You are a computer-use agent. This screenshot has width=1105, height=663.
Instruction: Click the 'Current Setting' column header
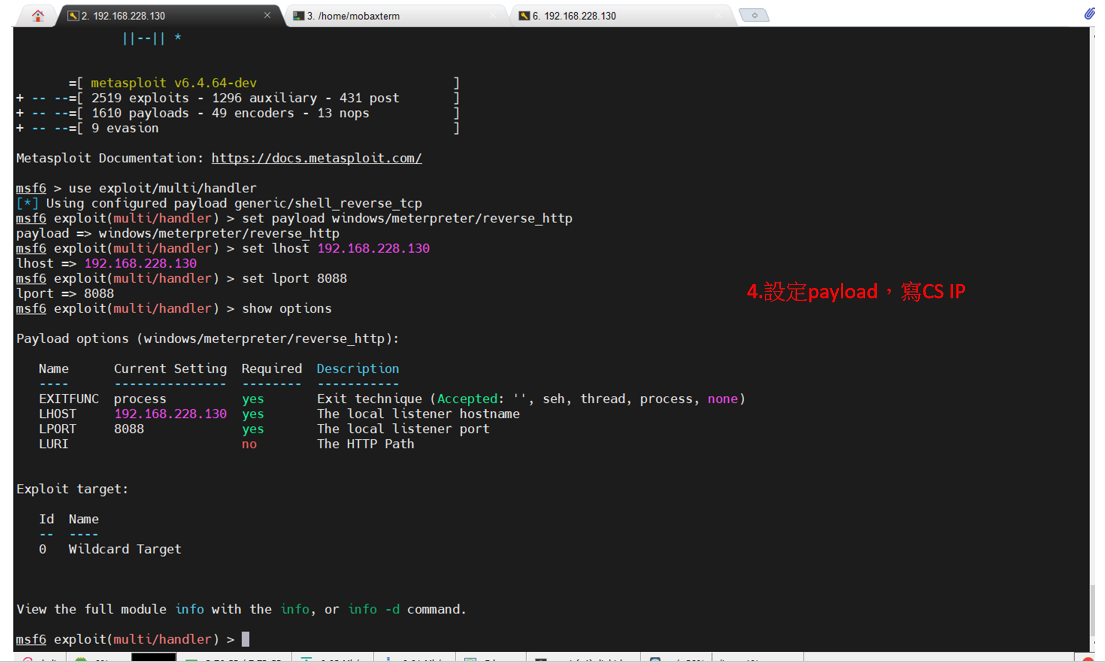point(171,368)
